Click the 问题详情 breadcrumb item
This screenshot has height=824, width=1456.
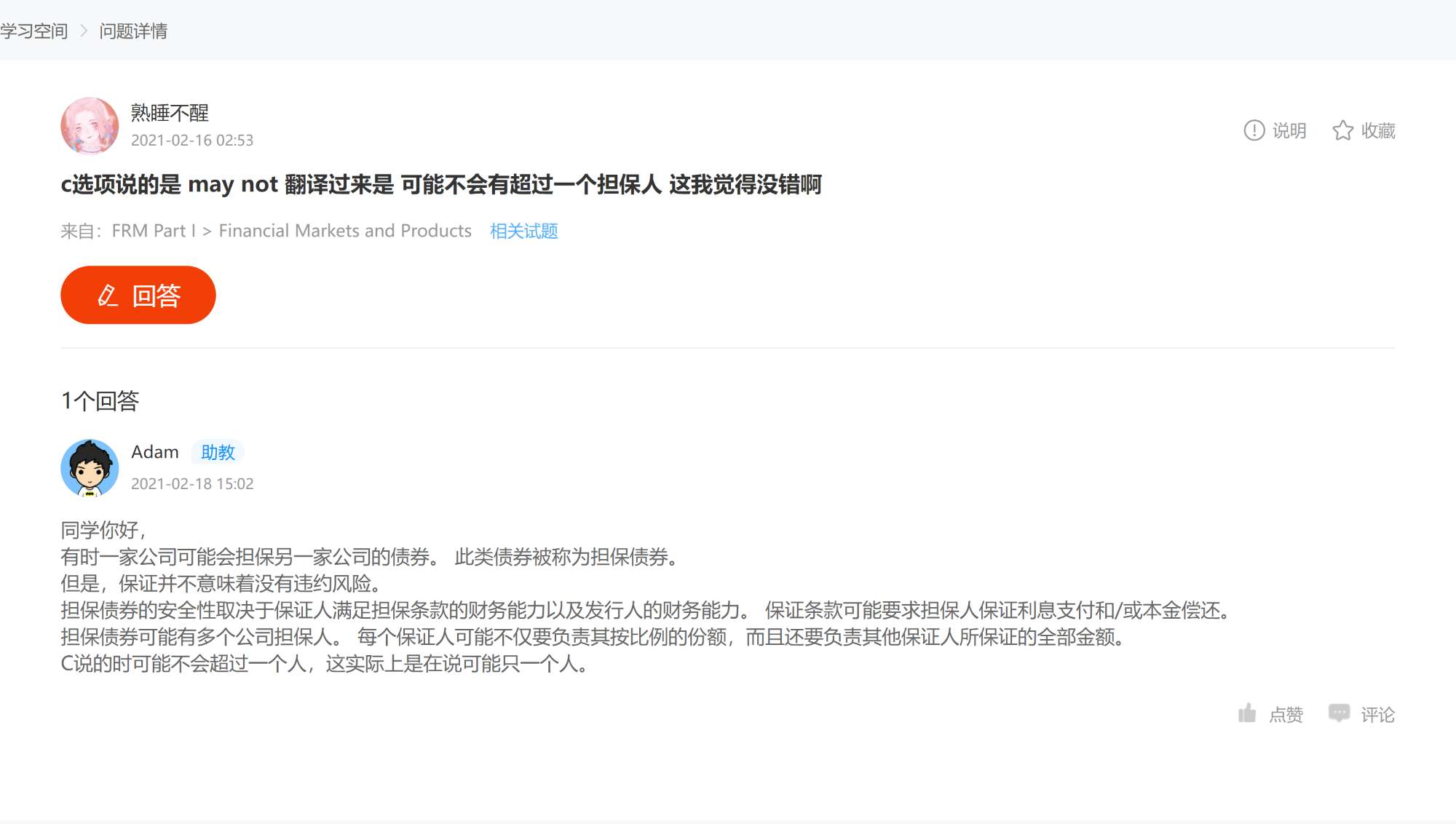[x=133, y=31]
